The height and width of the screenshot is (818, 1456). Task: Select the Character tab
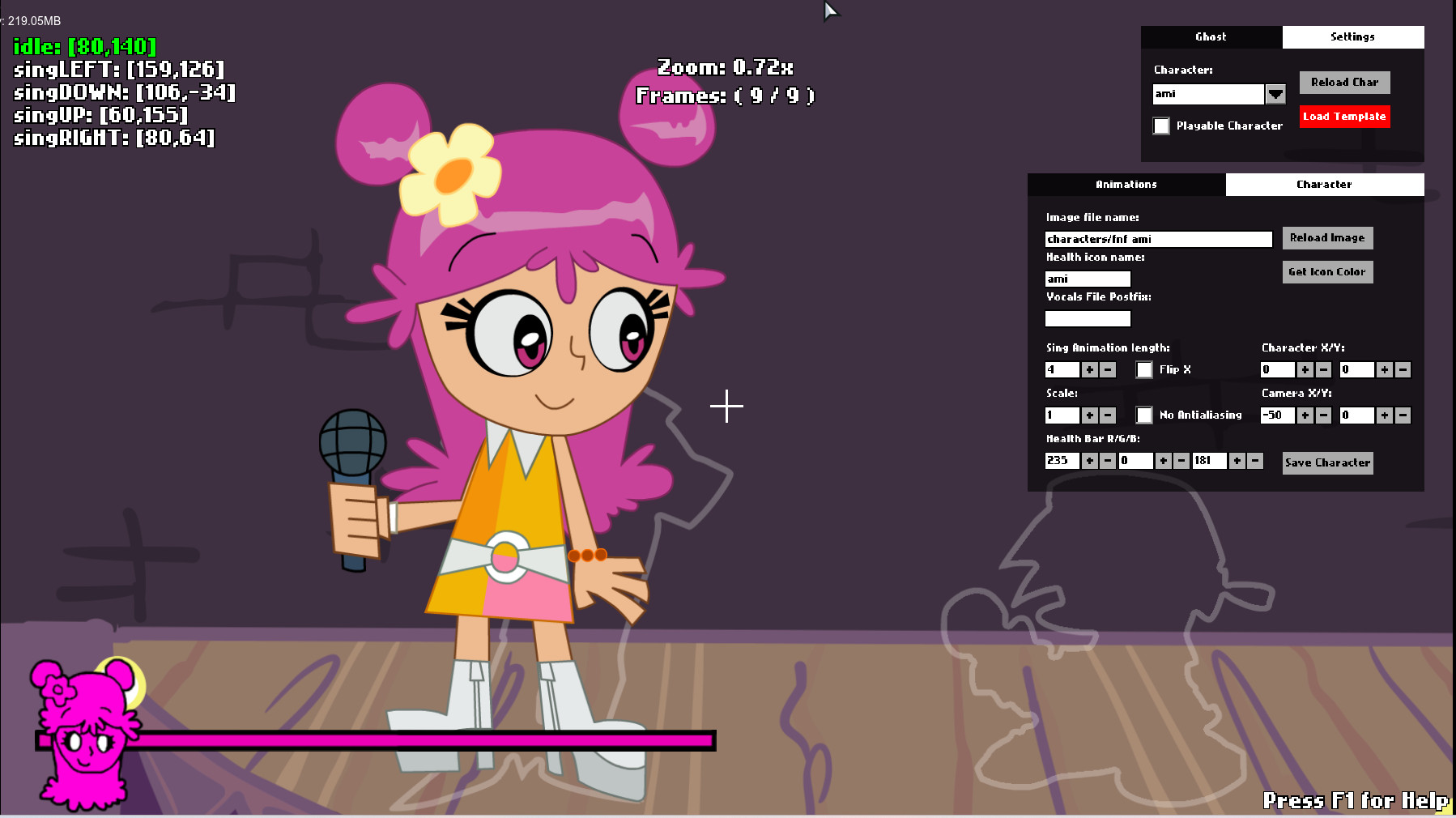point(1324,185)
